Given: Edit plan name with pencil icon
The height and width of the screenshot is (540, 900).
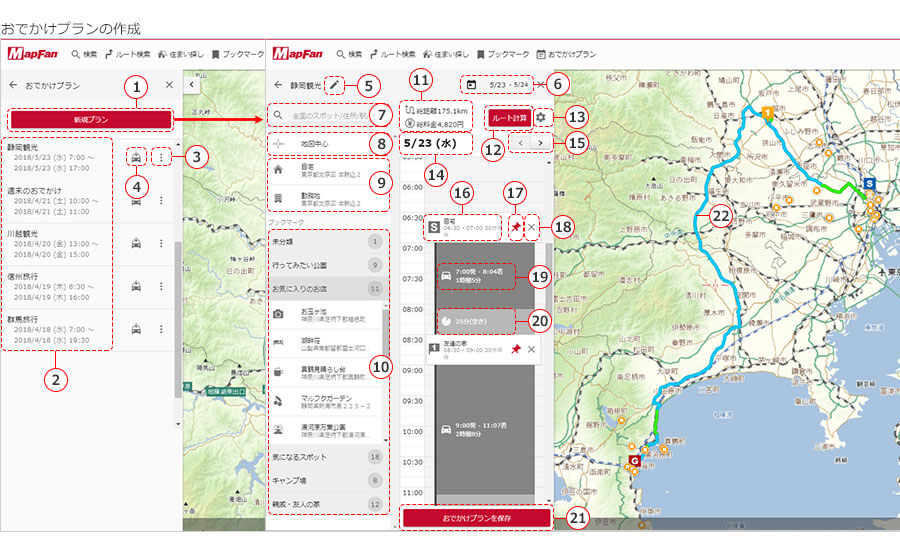Looking at the screenshot, I should pyautogui.click(x=334, y=85).
